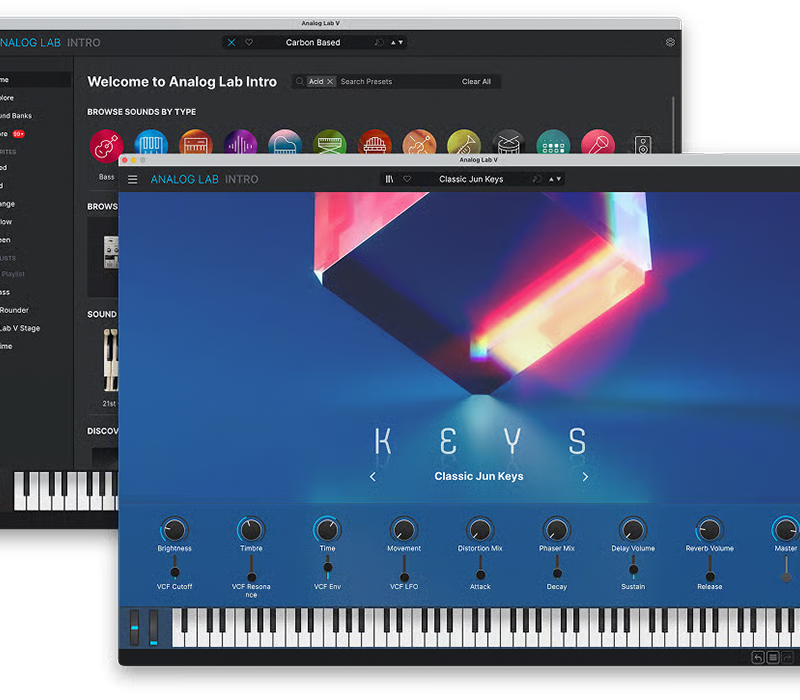The image size is (800, 700).
Task: Select the blue Keys sound type icon
Action: [x=151, y=142]
